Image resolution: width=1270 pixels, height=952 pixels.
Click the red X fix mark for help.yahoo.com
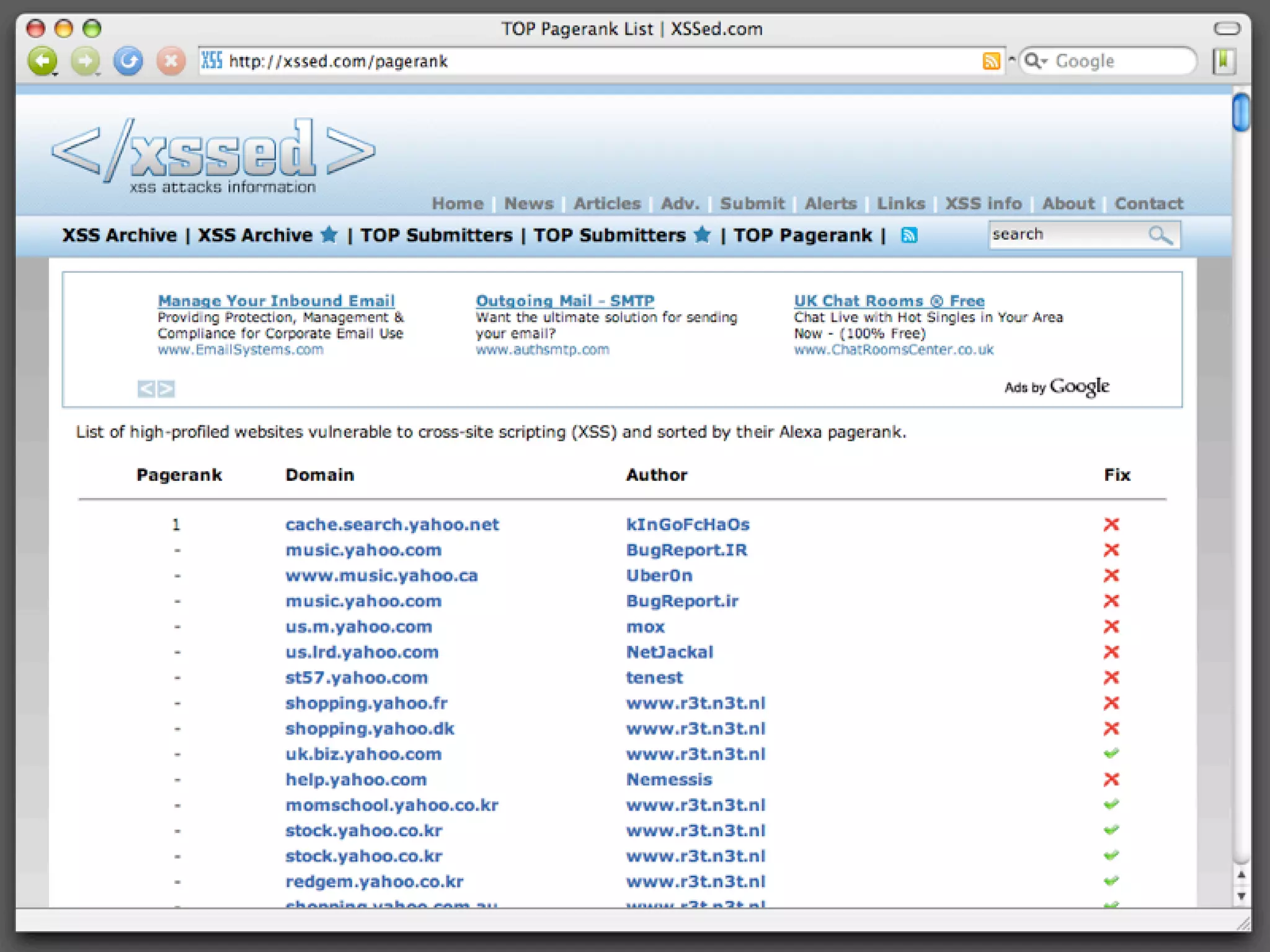click(1111, 779)
